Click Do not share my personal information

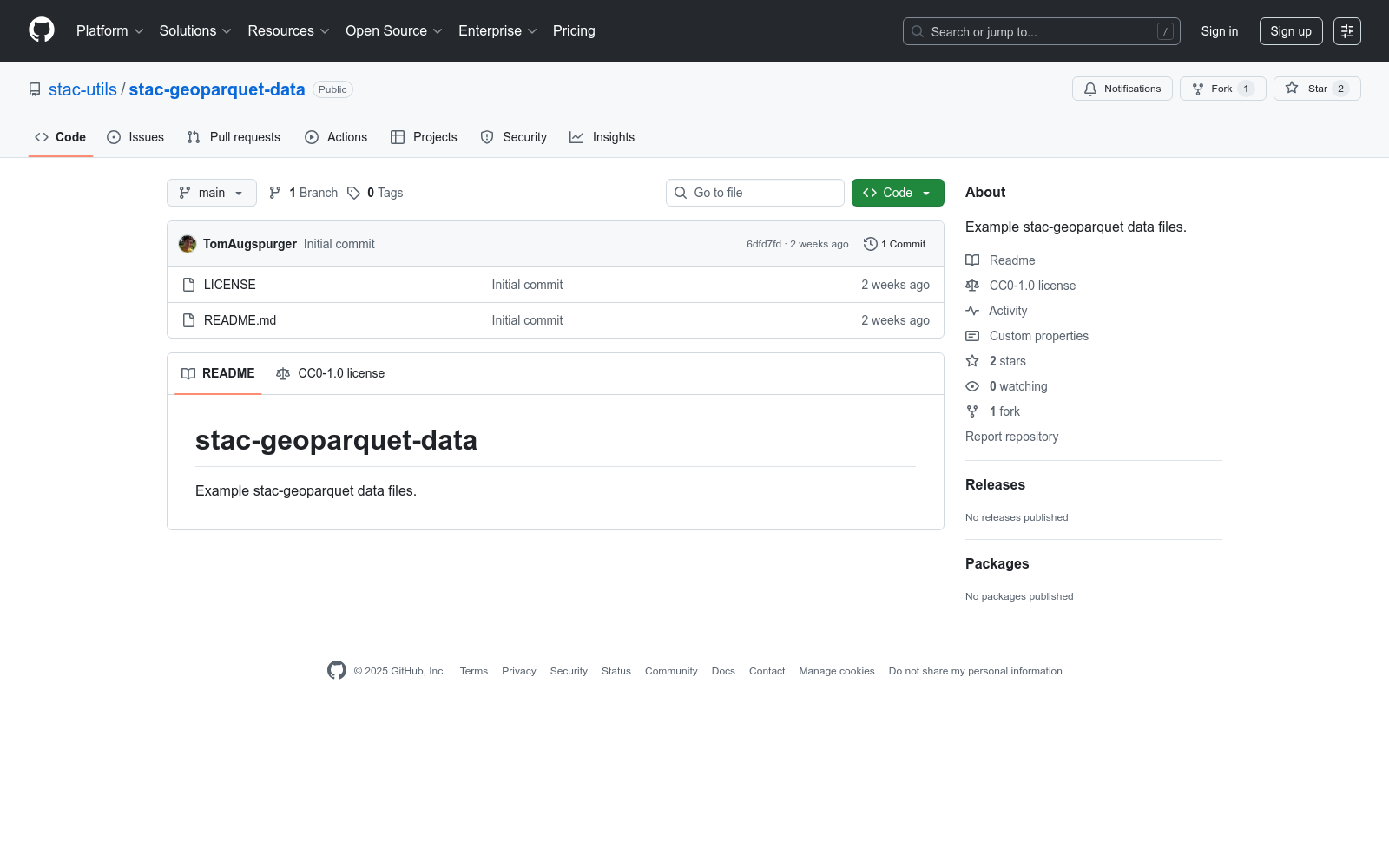(976, 671)
